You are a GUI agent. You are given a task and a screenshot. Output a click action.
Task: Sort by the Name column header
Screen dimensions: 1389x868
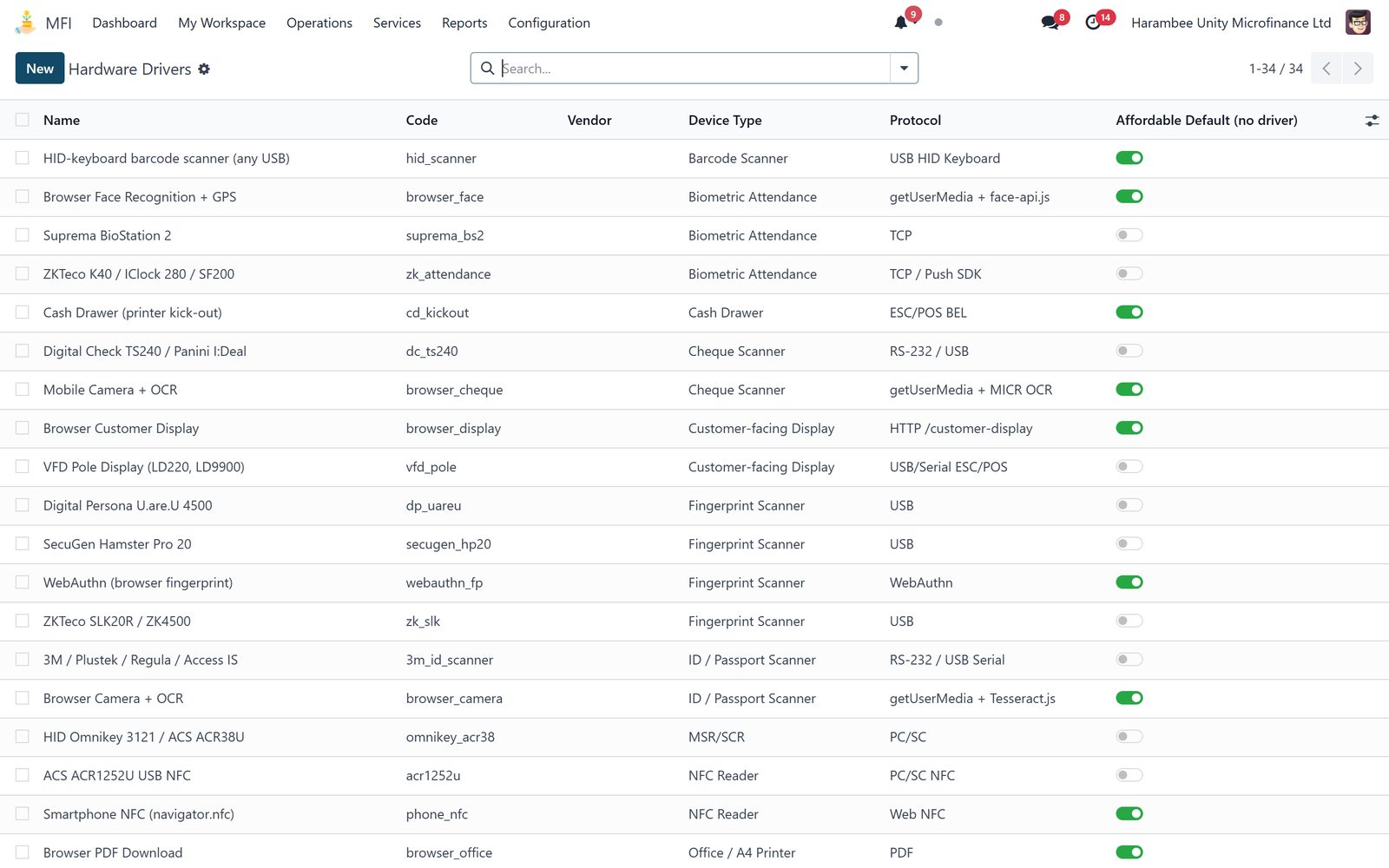coord(62,121)
